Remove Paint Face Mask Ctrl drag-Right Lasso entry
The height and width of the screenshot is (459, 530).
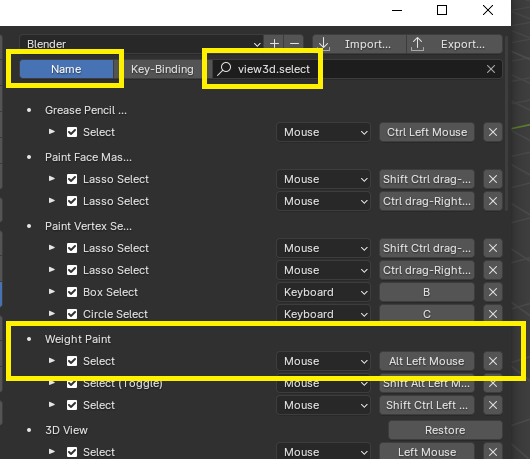(493, 201)
